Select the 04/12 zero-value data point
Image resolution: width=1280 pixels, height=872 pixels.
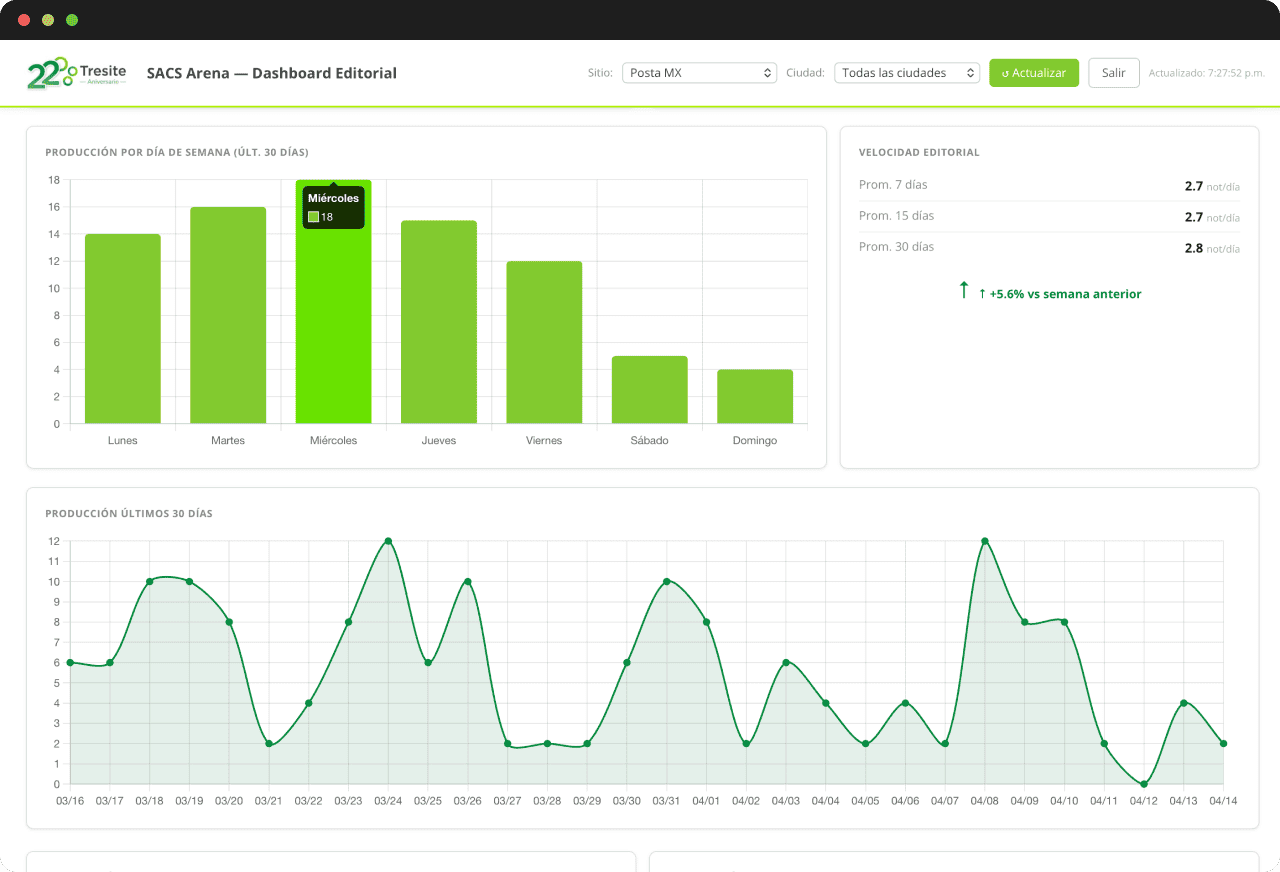1144,784
